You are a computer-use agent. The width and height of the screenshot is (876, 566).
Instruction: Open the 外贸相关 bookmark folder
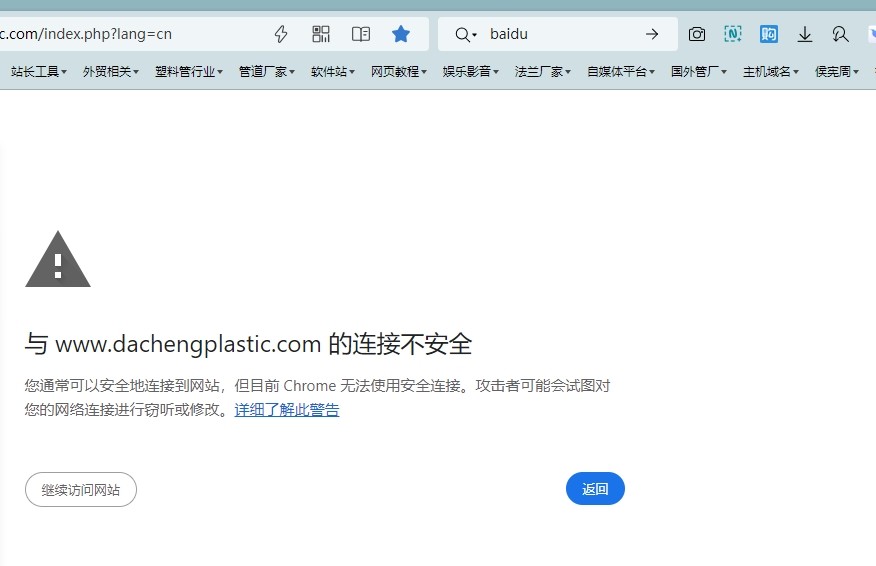(x=111, y=72)
